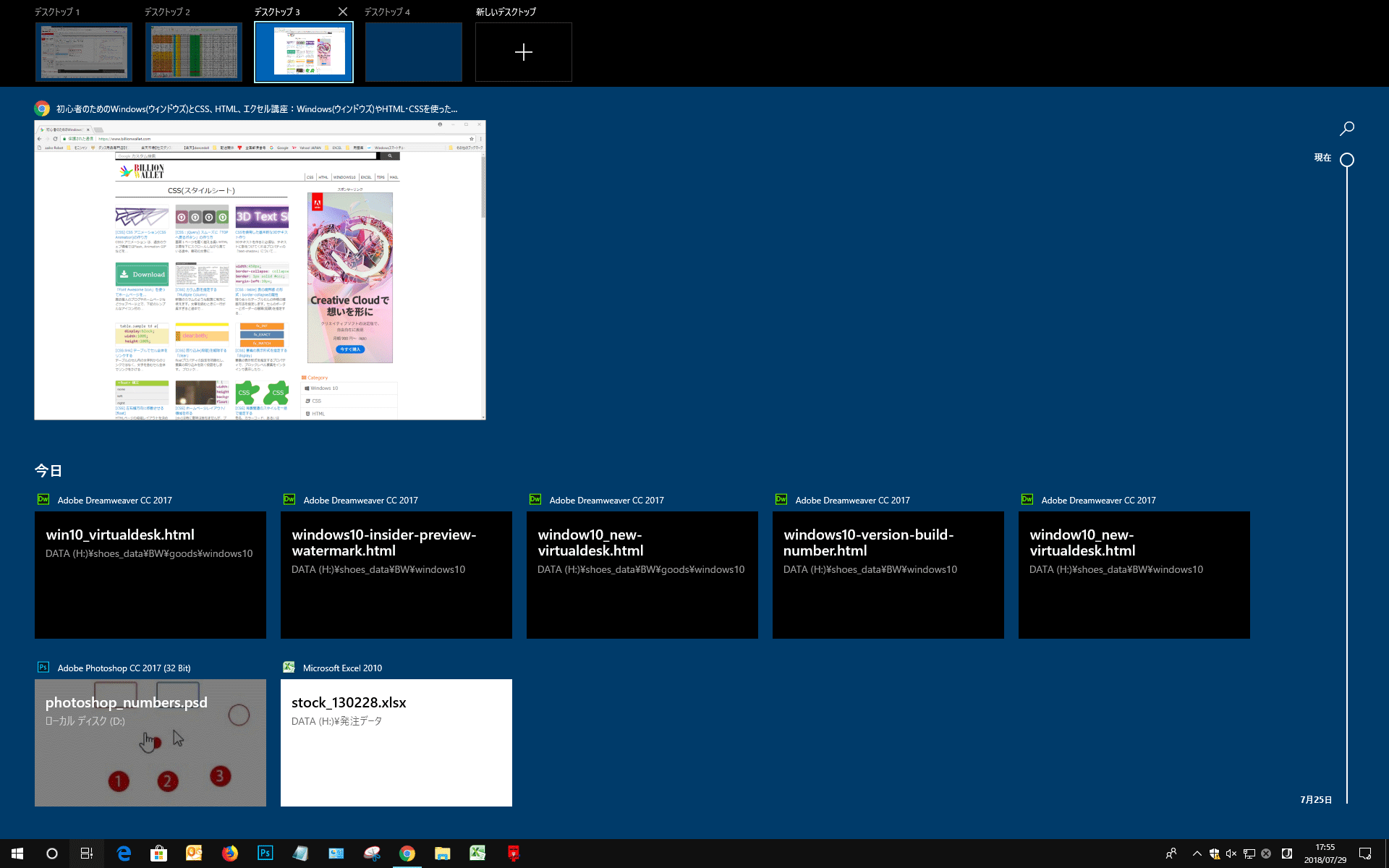The image size is (1389, 868).
Task: Open win10_virtualdesk.html activity card
Action: 150,575
